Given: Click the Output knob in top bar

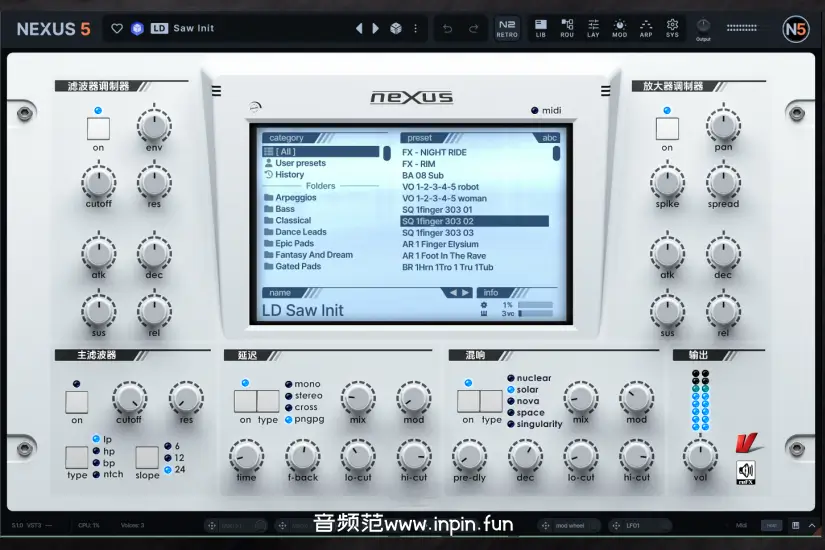Looking at the screenshot, I should point(703,26).
